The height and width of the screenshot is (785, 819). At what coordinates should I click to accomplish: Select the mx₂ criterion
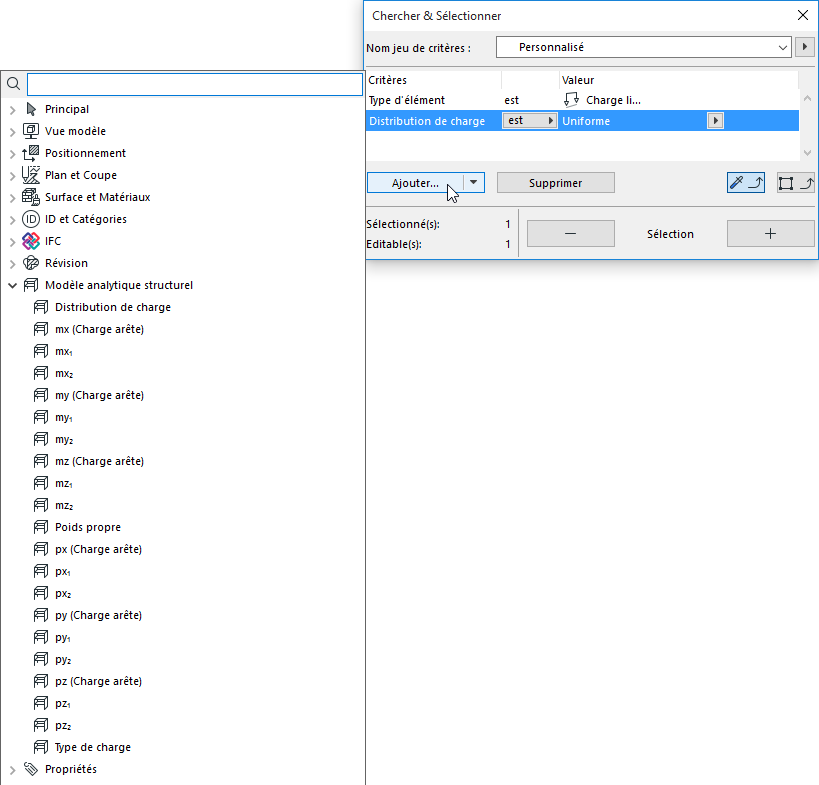tap(64, 373)
